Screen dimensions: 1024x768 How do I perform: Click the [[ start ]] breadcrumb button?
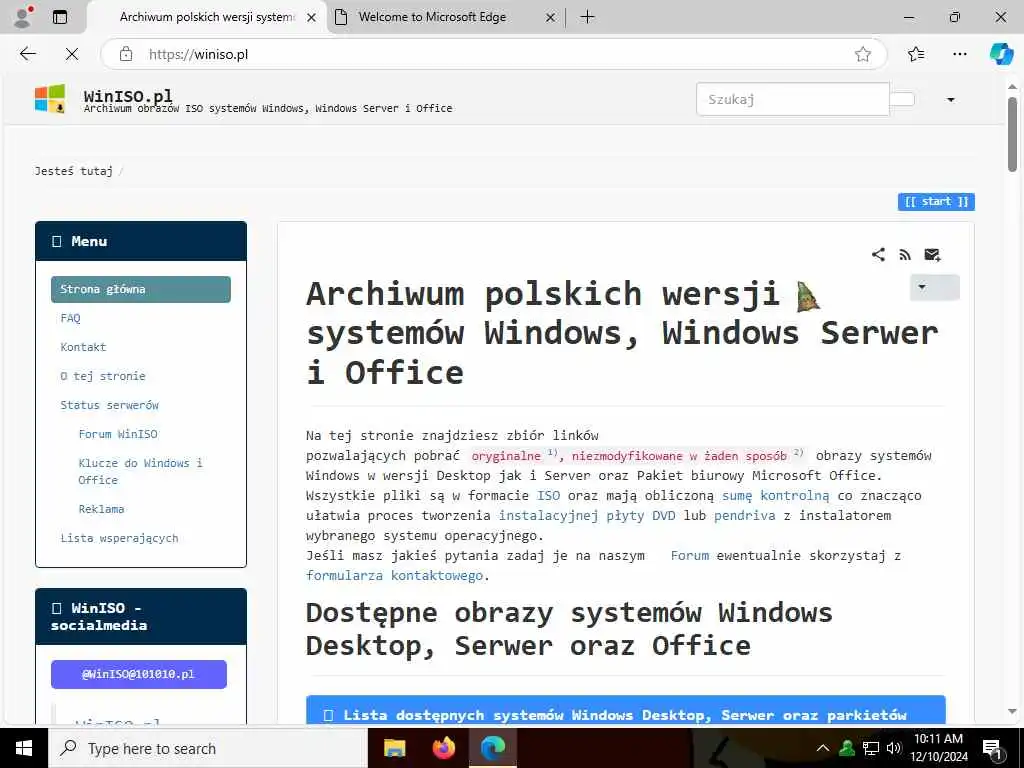pyautogui.click(x=936, y=202)
